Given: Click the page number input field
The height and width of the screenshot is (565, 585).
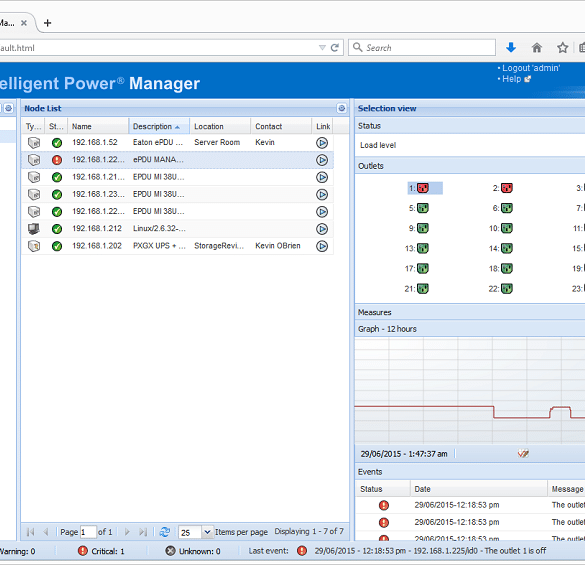Looking at the screenshot, I should pos(88,532).
